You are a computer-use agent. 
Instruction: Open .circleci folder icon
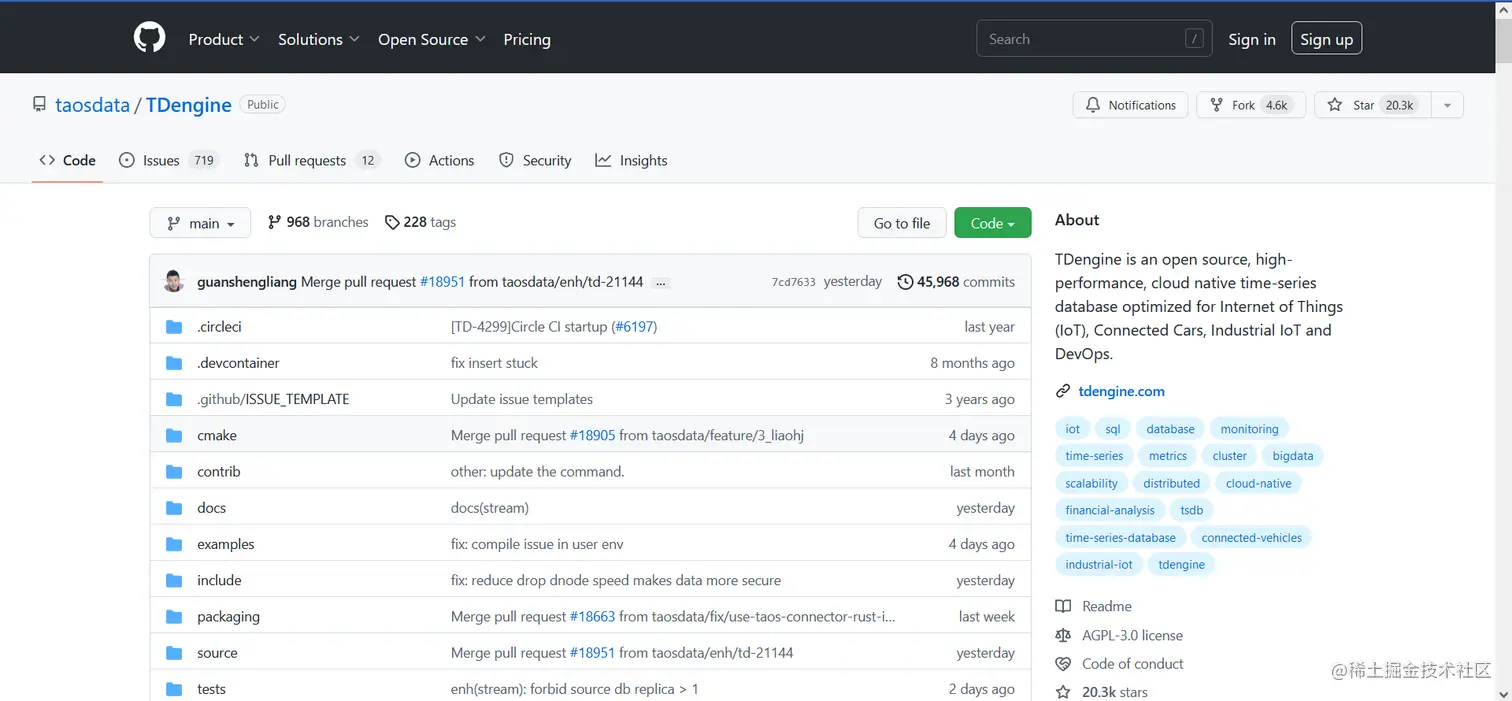[x=174, y=327]
